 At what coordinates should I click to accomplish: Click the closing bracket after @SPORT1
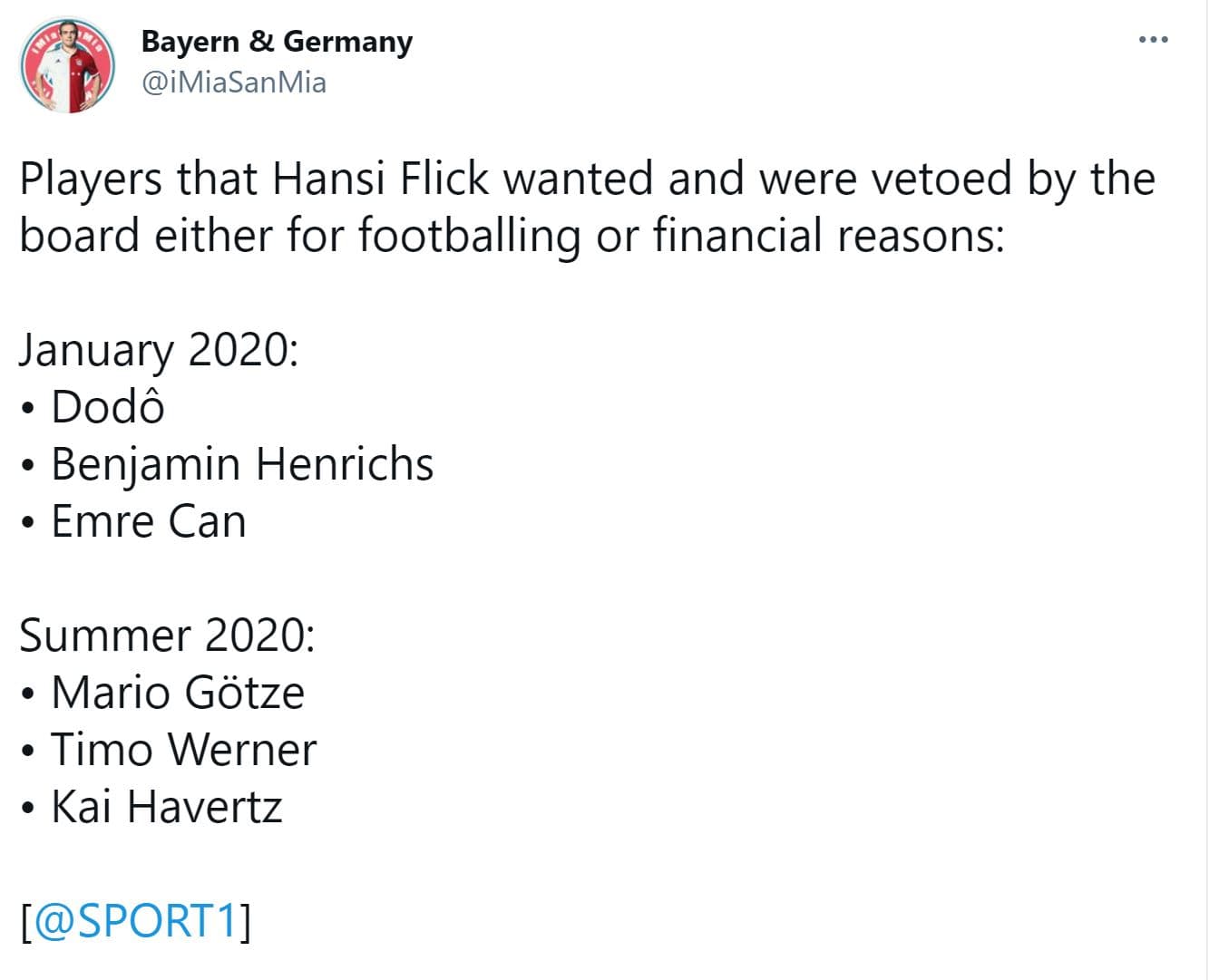pyautogui.click(x=246, y=922)
